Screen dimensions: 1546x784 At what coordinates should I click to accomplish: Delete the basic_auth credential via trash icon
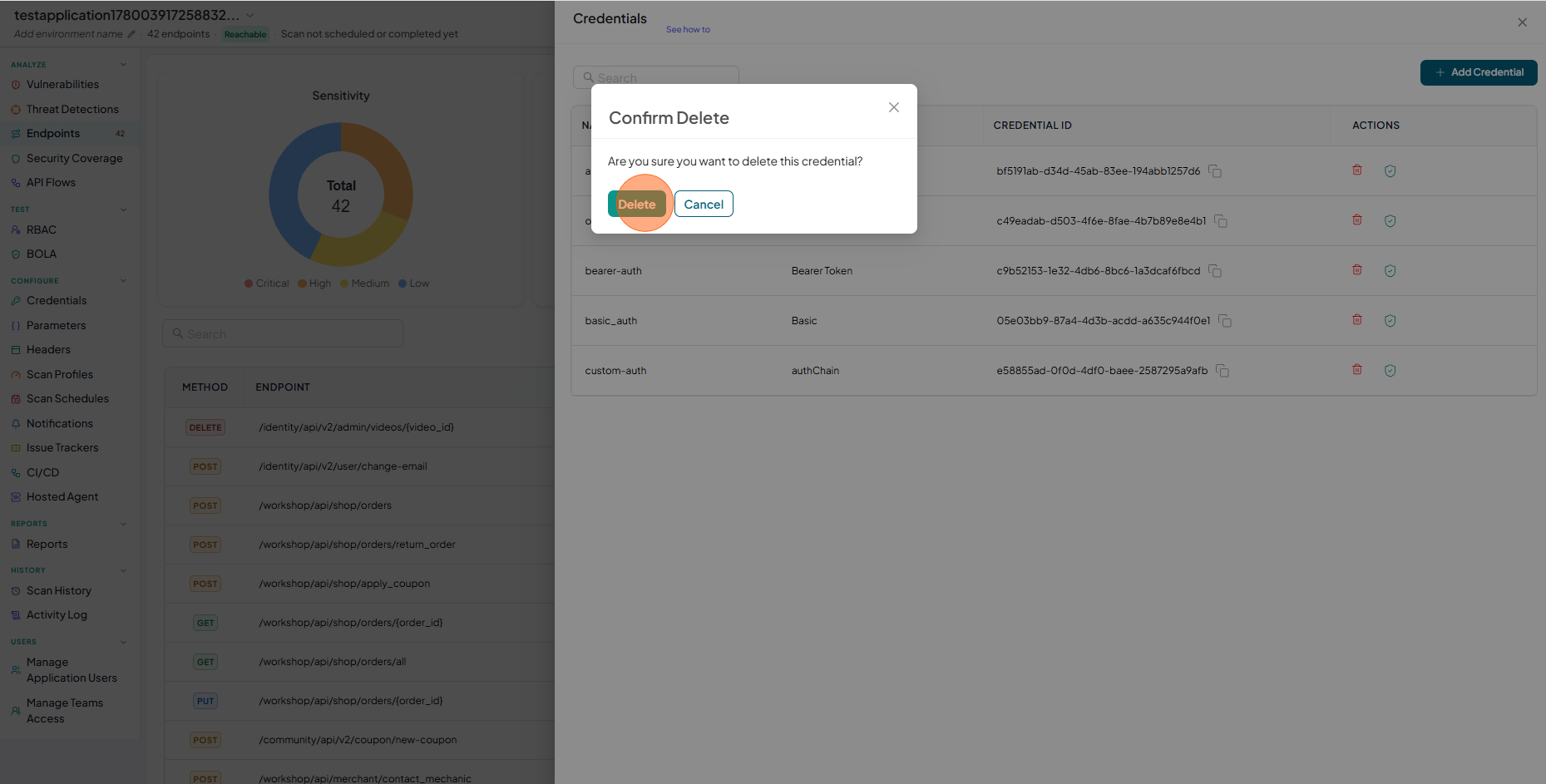click(1357, 319)
